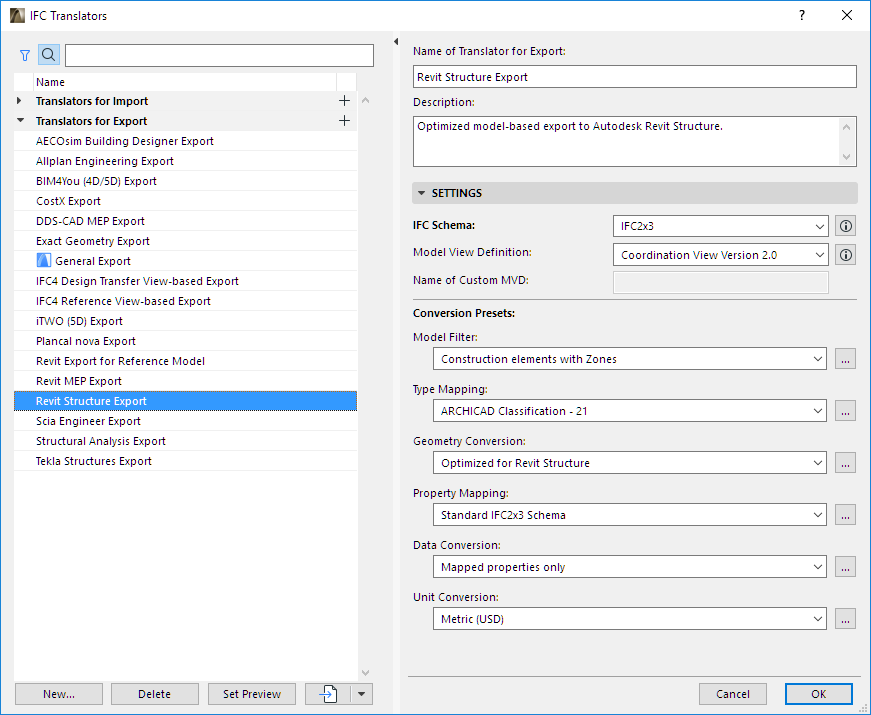Select Tekla Structures Export translator
Image resolution: width=871 pixels, height=715 pixels.
click(94, 461)
